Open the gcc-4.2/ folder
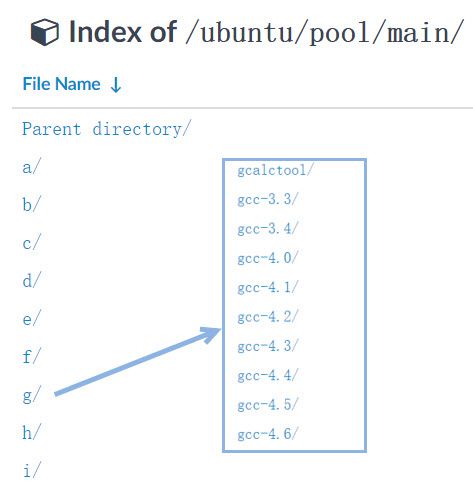 click(268, 317)
